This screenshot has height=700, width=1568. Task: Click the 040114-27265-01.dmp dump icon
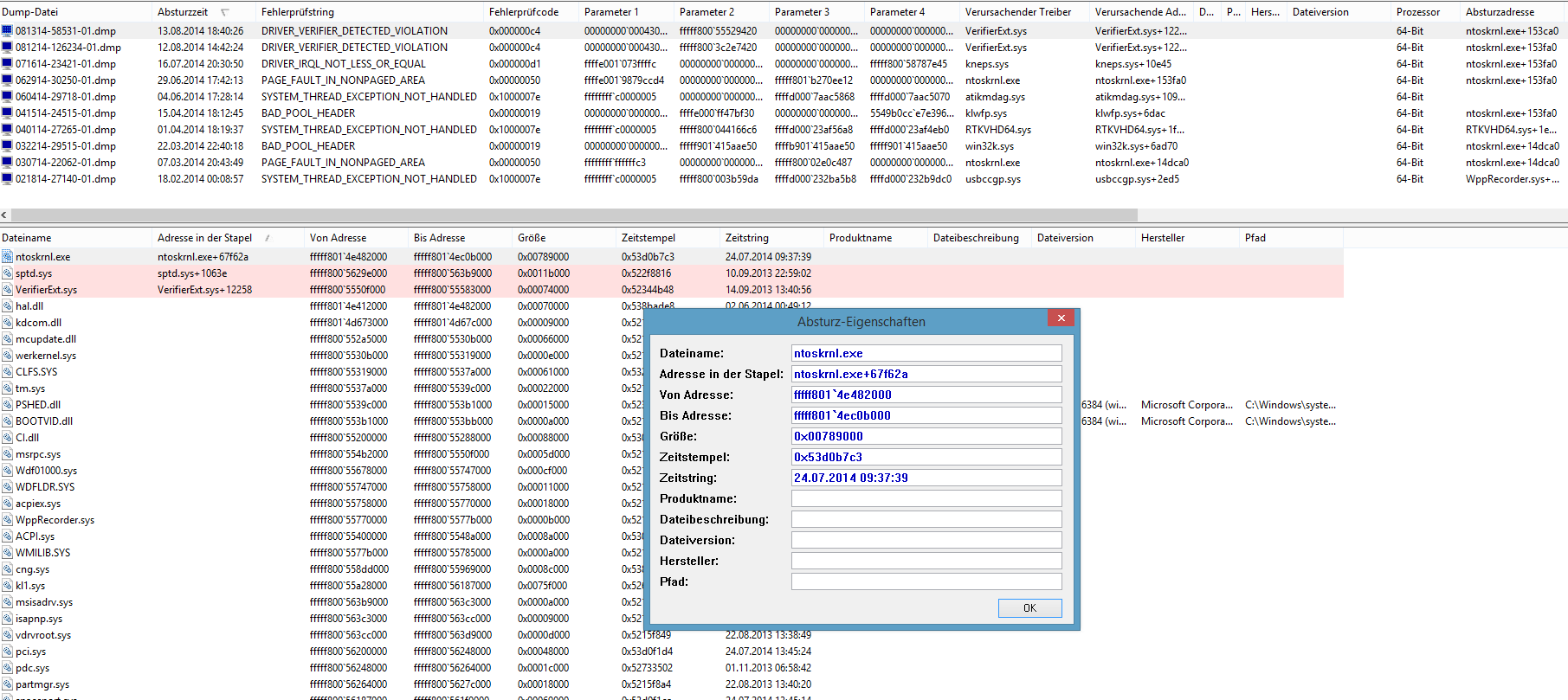(x=7, y=129)
